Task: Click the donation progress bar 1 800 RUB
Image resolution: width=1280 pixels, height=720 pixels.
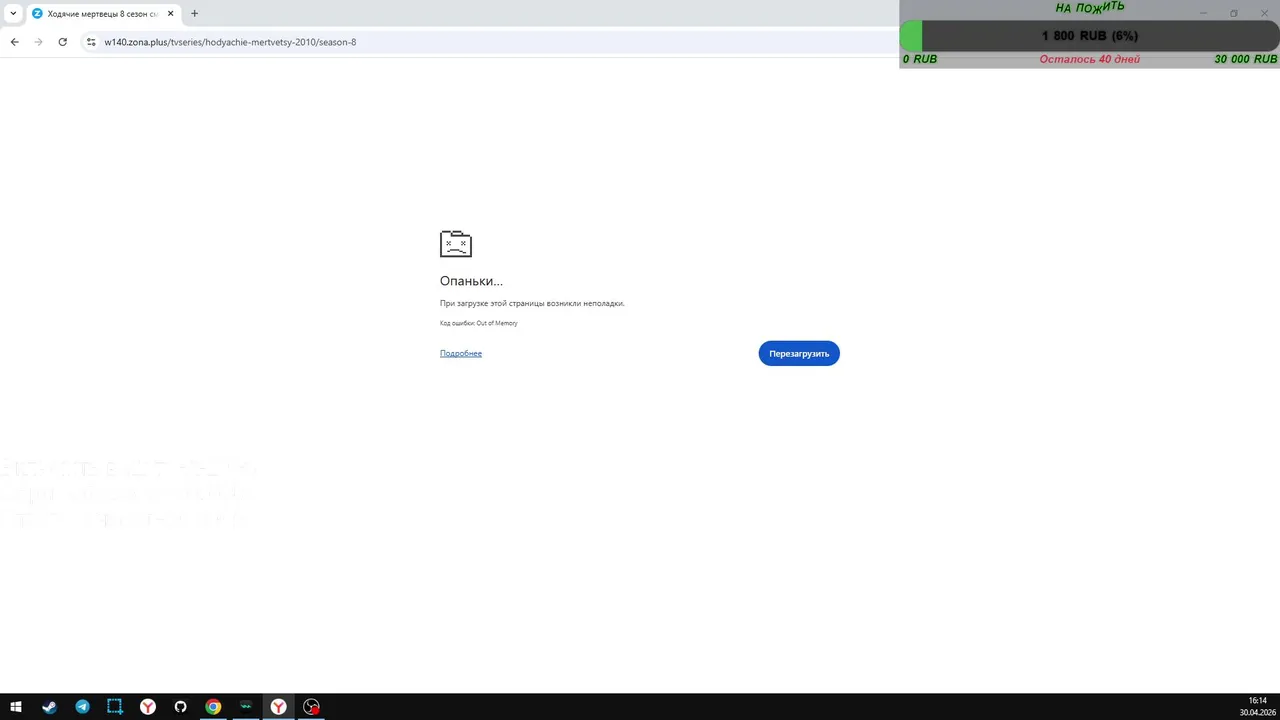Action: coord(1089,36)
